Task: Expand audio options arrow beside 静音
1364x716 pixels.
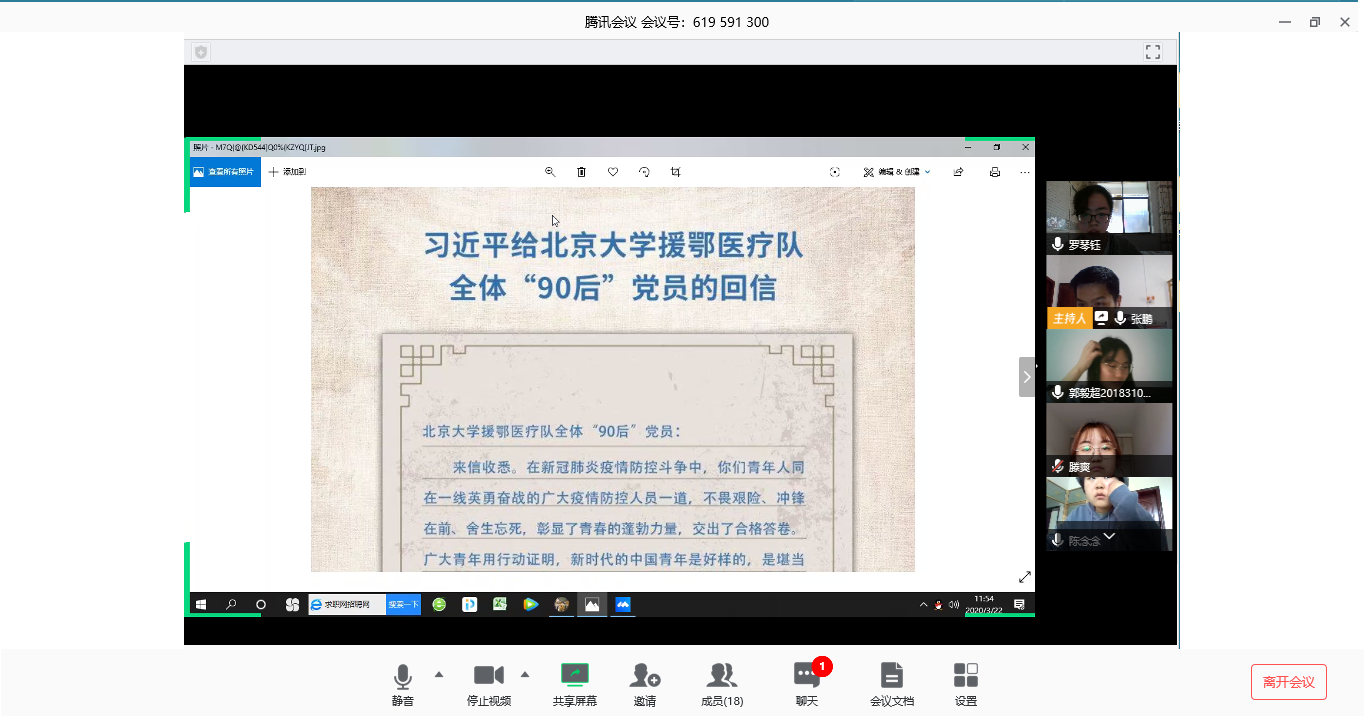Action: point(439,674)
